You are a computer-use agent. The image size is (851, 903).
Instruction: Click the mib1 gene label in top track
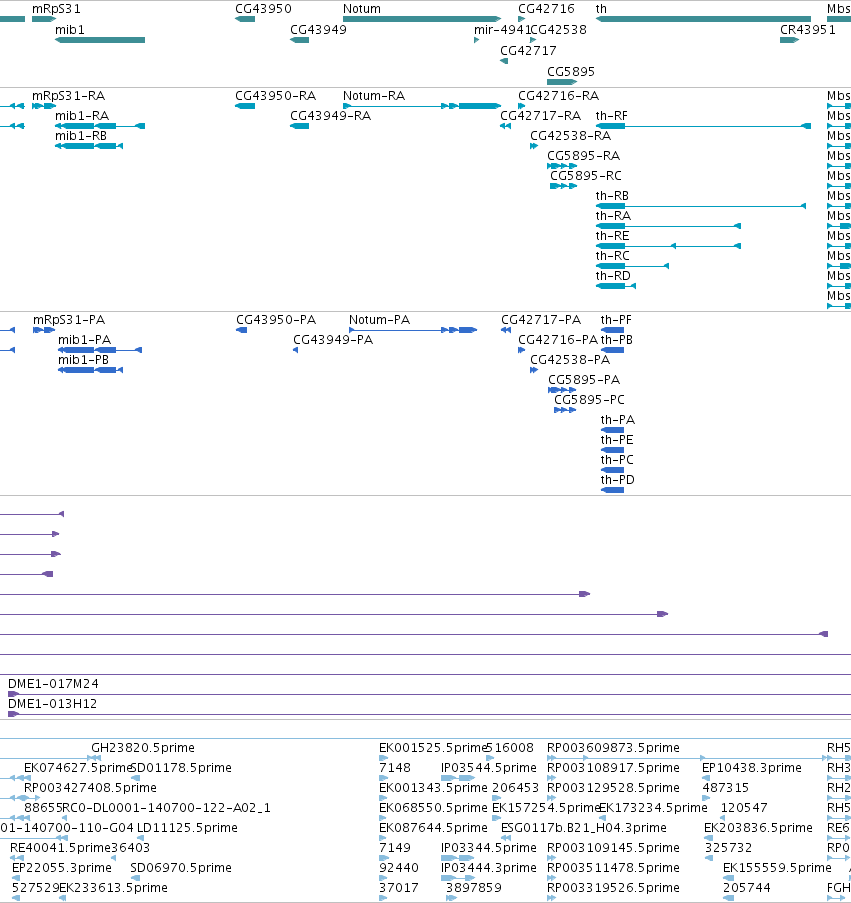(70, 29)
